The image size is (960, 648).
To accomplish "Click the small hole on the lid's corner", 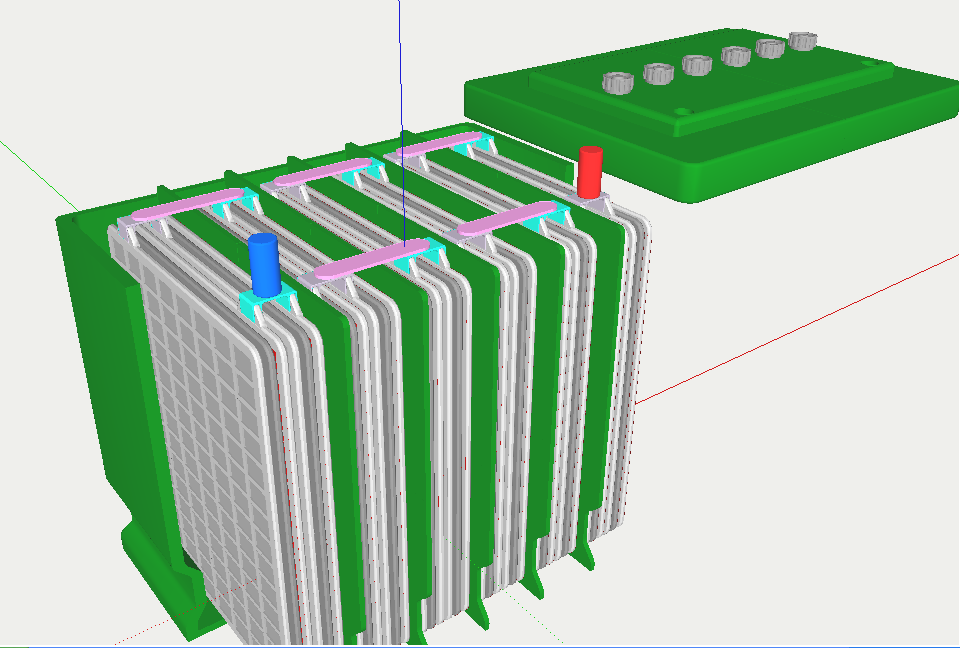I will [682, 112].
